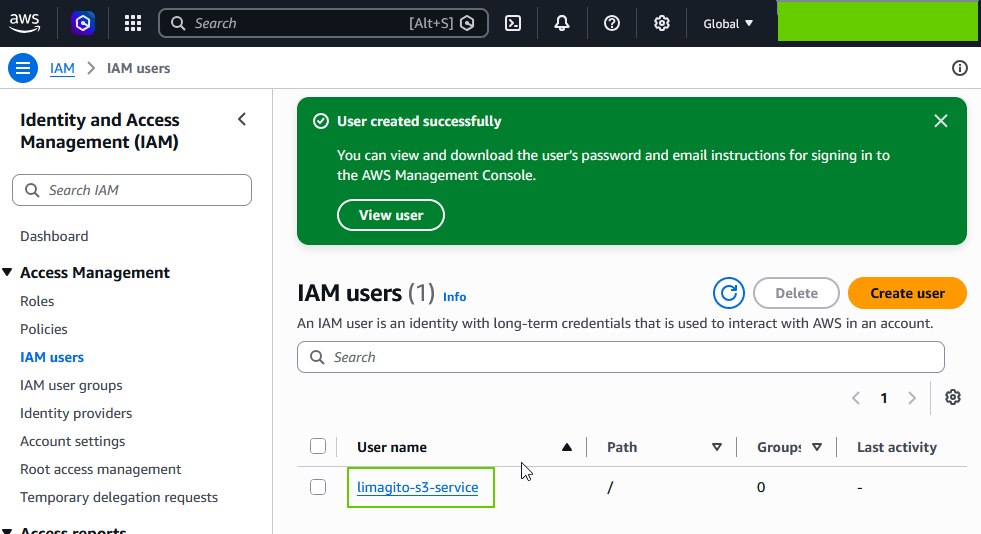The image size is (981, 534).
Task: Go to next page of users
Action: [912, 398]
